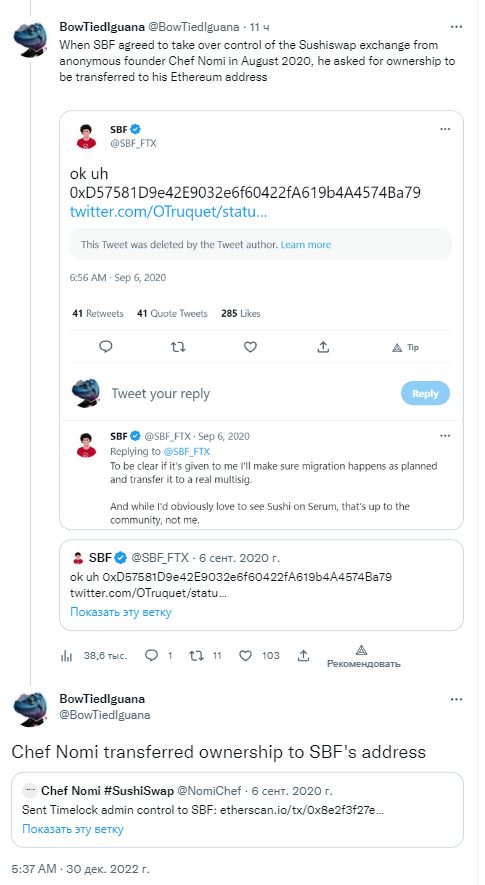Retweet the tweet with 11 retweets
The image size is (485, 885).
196,655
